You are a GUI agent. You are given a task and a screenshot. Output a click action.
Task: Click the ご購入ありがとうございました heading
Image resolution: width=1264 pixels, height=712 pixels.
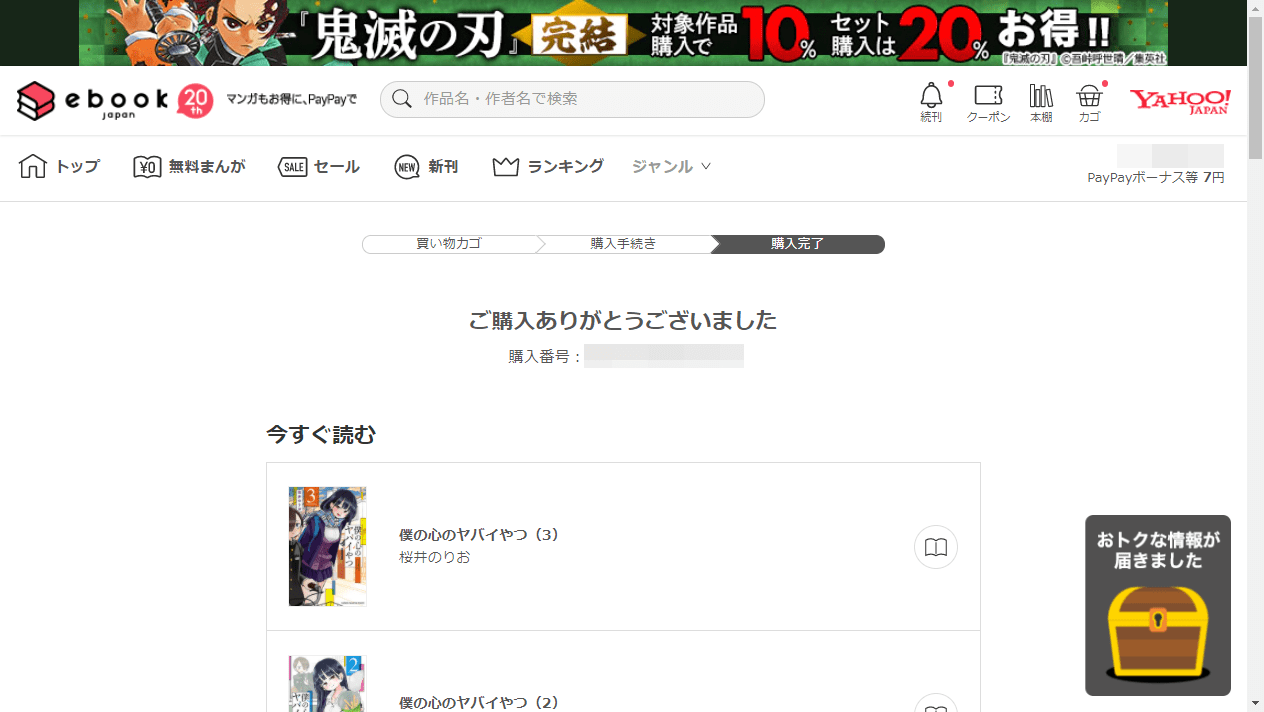click(623, 320)
